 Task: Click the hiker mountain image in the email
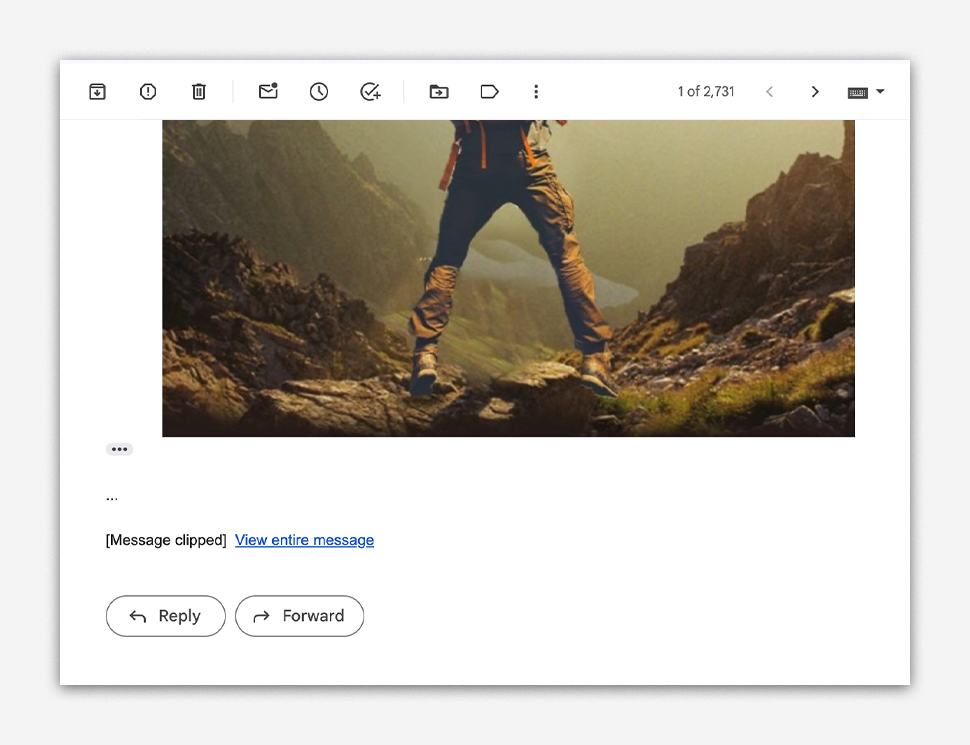tap(508, 278)
